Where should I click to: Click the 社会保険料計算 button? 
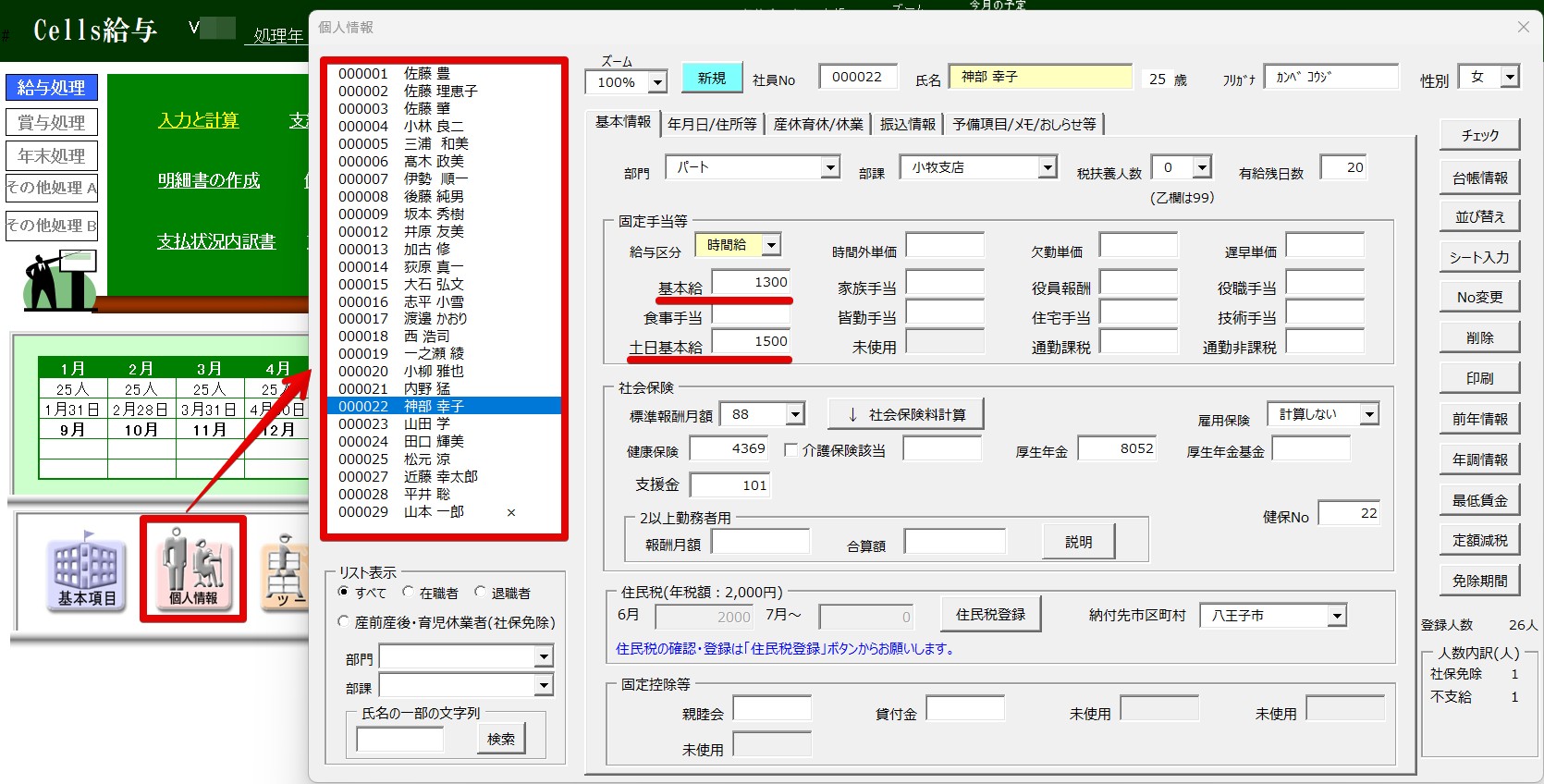[905, 414]
